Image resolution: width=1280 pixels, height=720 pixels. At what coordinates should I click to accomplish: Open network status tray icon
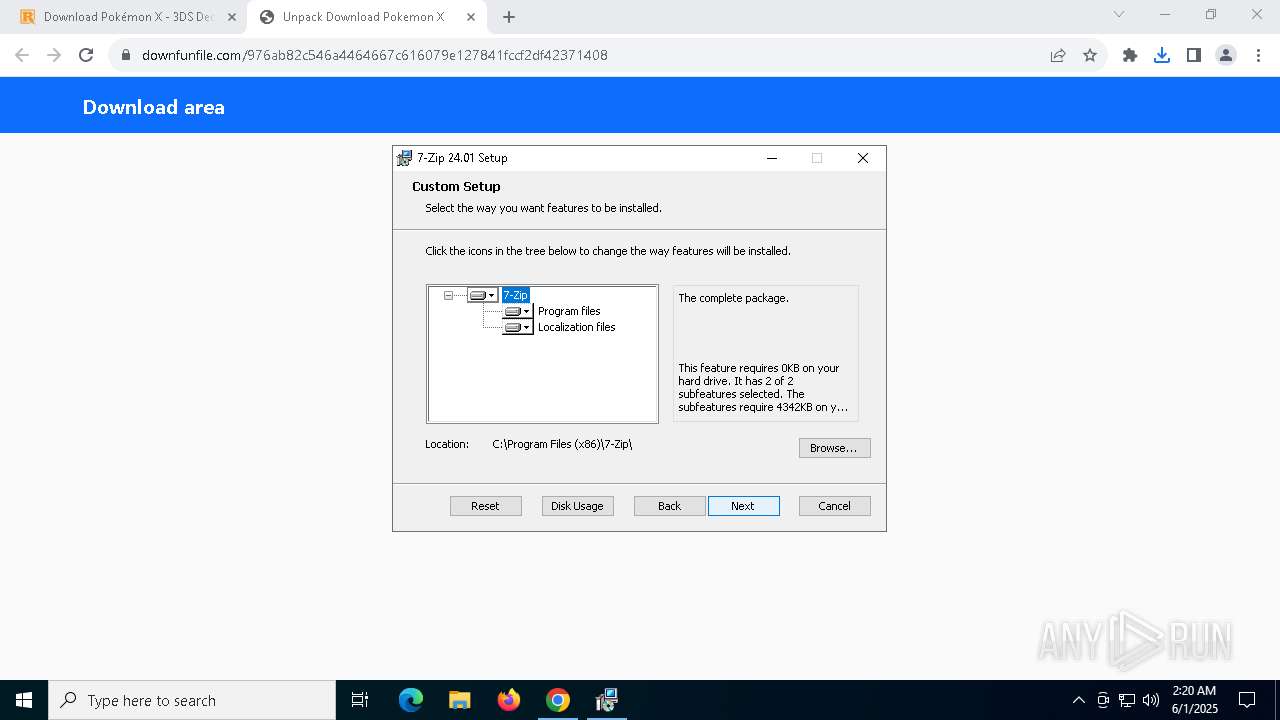[1127, 700]
